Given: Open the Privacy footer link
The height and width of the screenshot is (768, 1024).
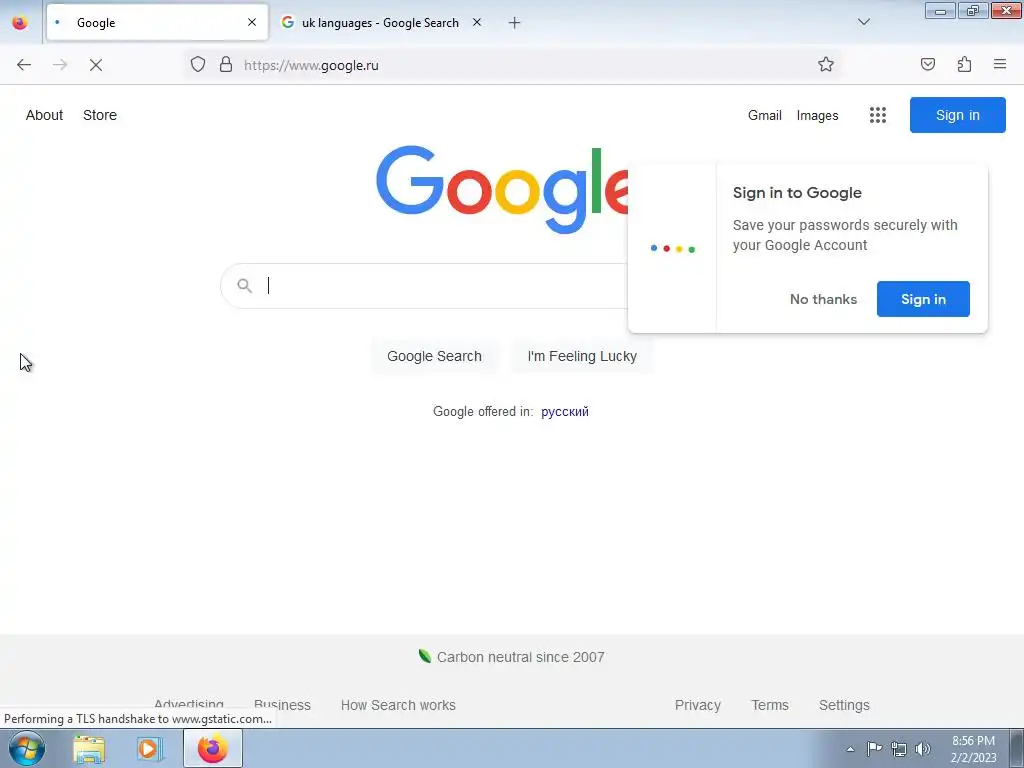Looking at the screenshot, I should coord(697,705).
